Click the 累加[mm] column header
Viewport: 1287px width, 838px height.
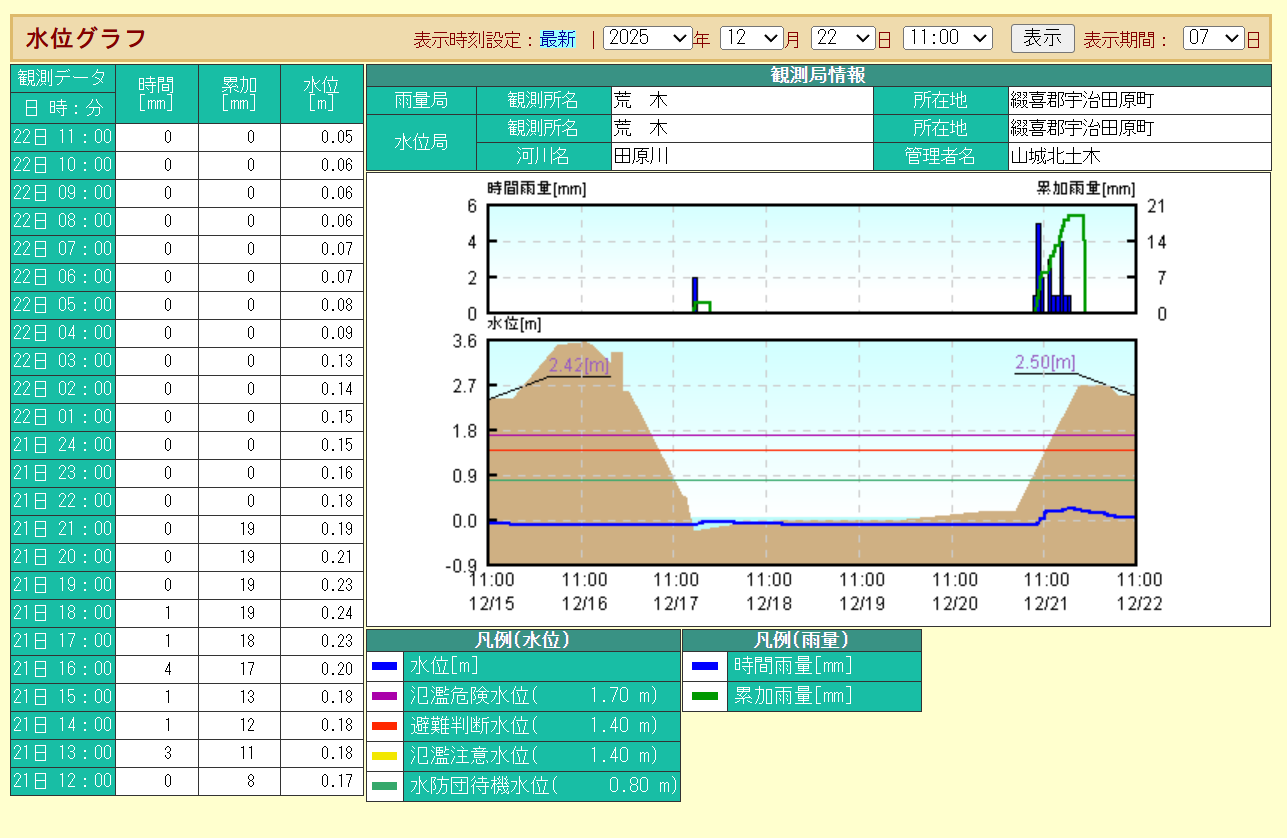click(x=239, y=94)
